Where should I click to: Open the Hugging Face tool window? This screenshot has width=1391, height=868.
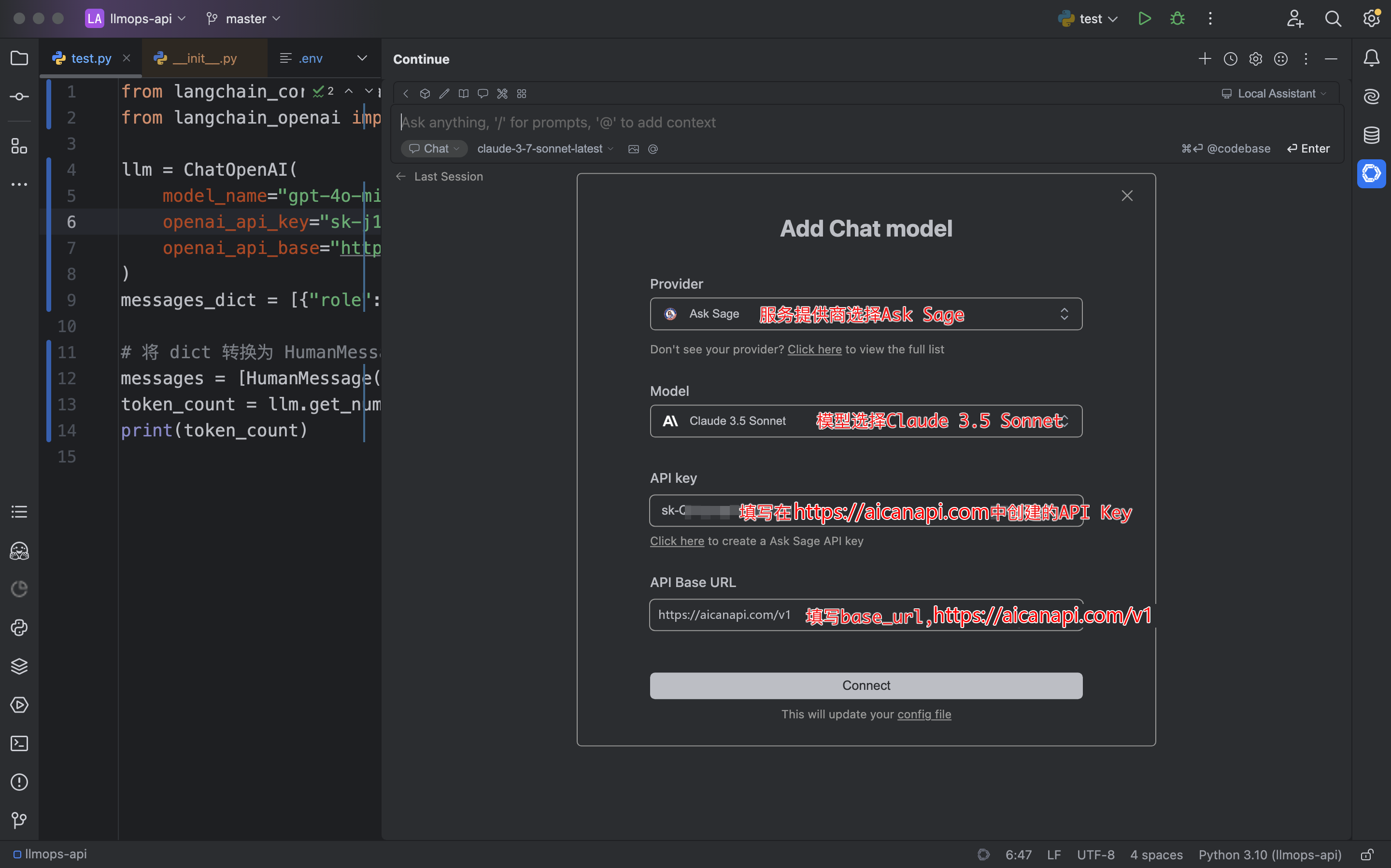click(x=19, y=550)
